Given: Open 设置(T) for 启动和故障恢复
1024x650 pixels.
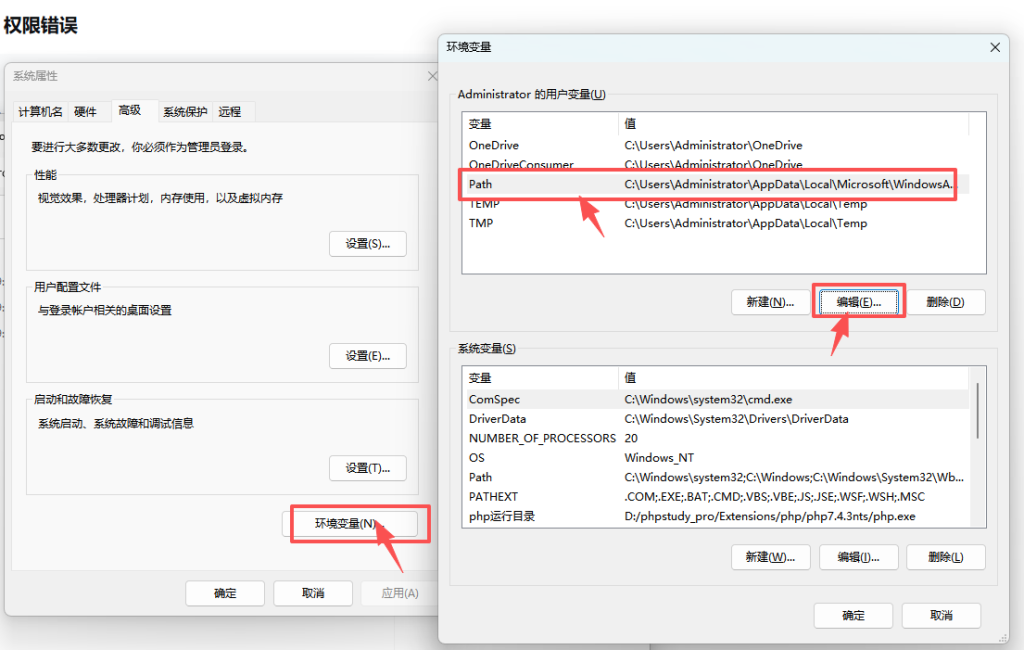Looking at the screenshot, I should 367,467.
